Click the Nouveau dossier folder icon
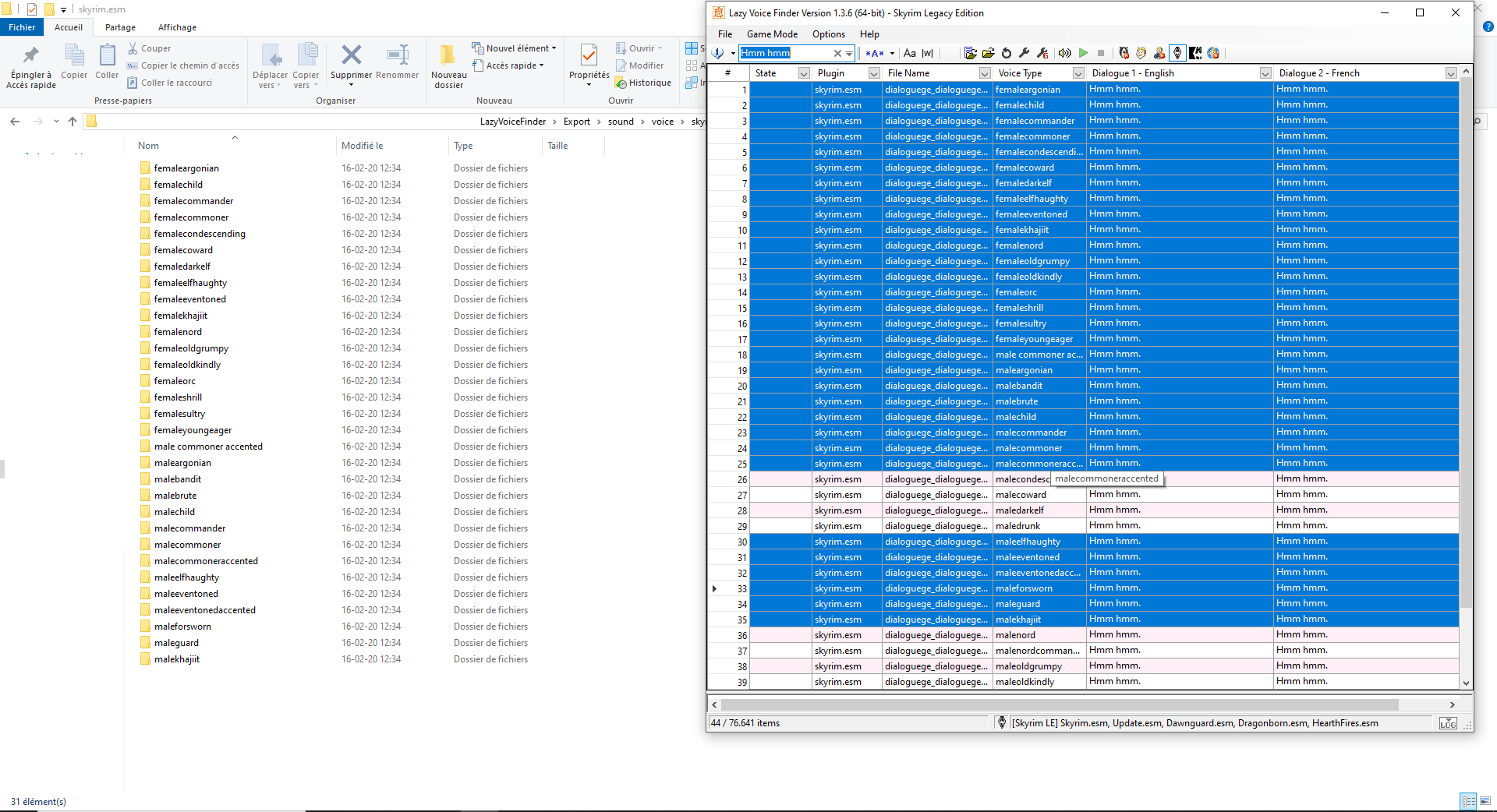Viewport: 1497px width, 812px height. (x=448, y=55)
